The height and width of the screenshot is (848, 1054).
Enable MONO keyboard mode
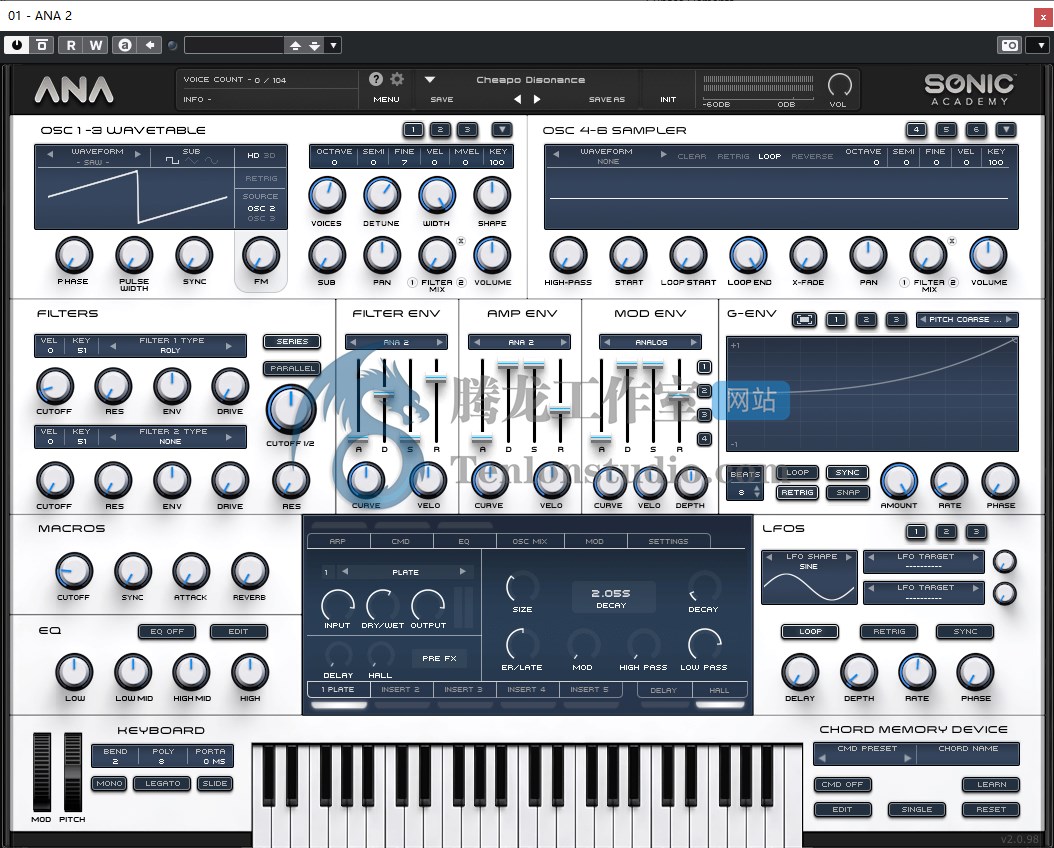click(x=109, y=783)
